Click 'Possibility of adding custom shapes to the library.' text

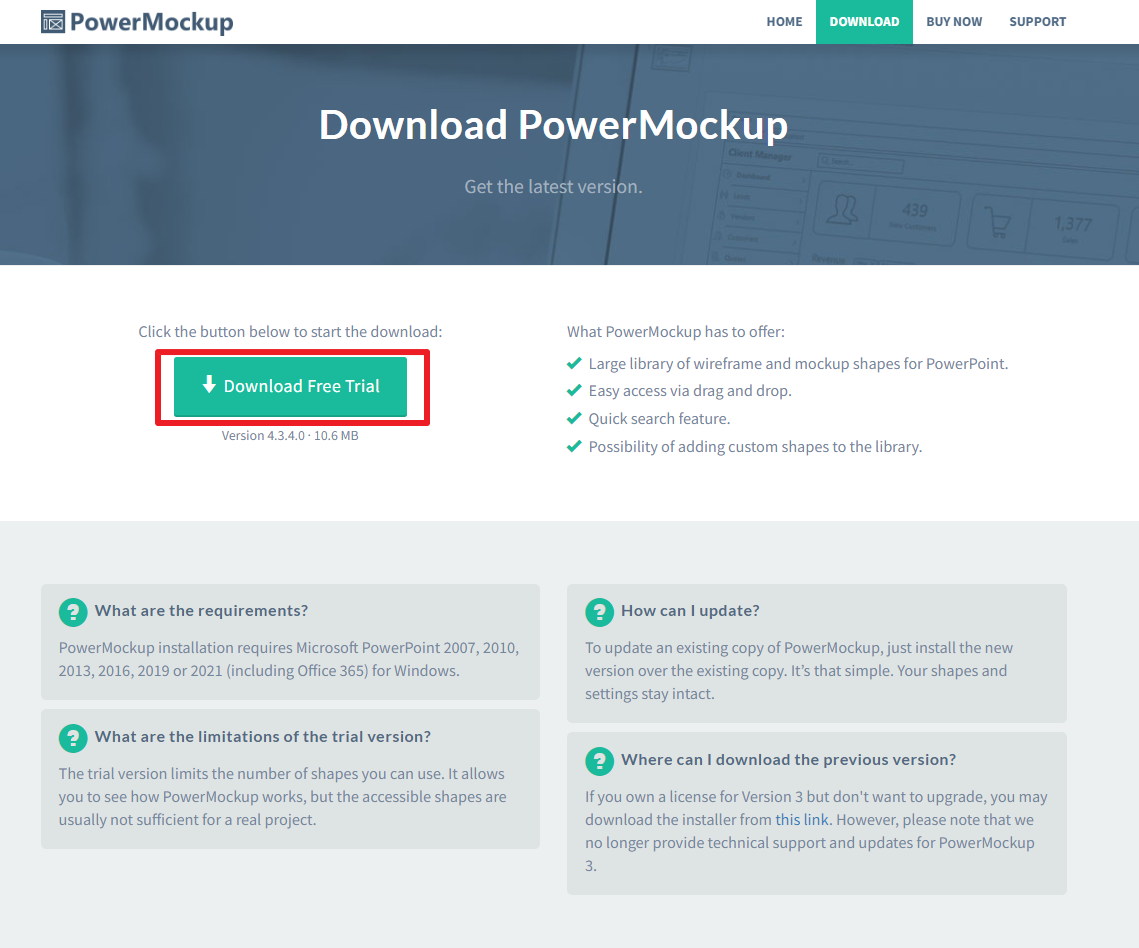[x=755, y=446]
